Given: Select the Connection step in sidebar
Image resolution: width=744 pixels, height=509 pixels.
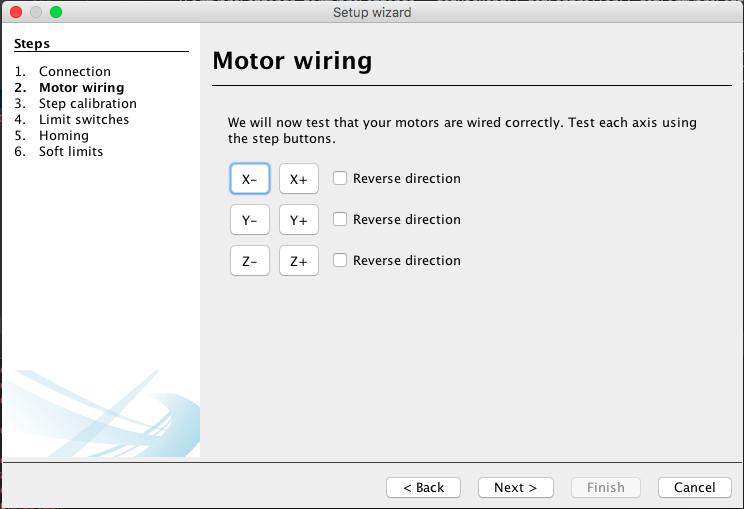Looking at the screenshot, I should click(x=74, y=71).
